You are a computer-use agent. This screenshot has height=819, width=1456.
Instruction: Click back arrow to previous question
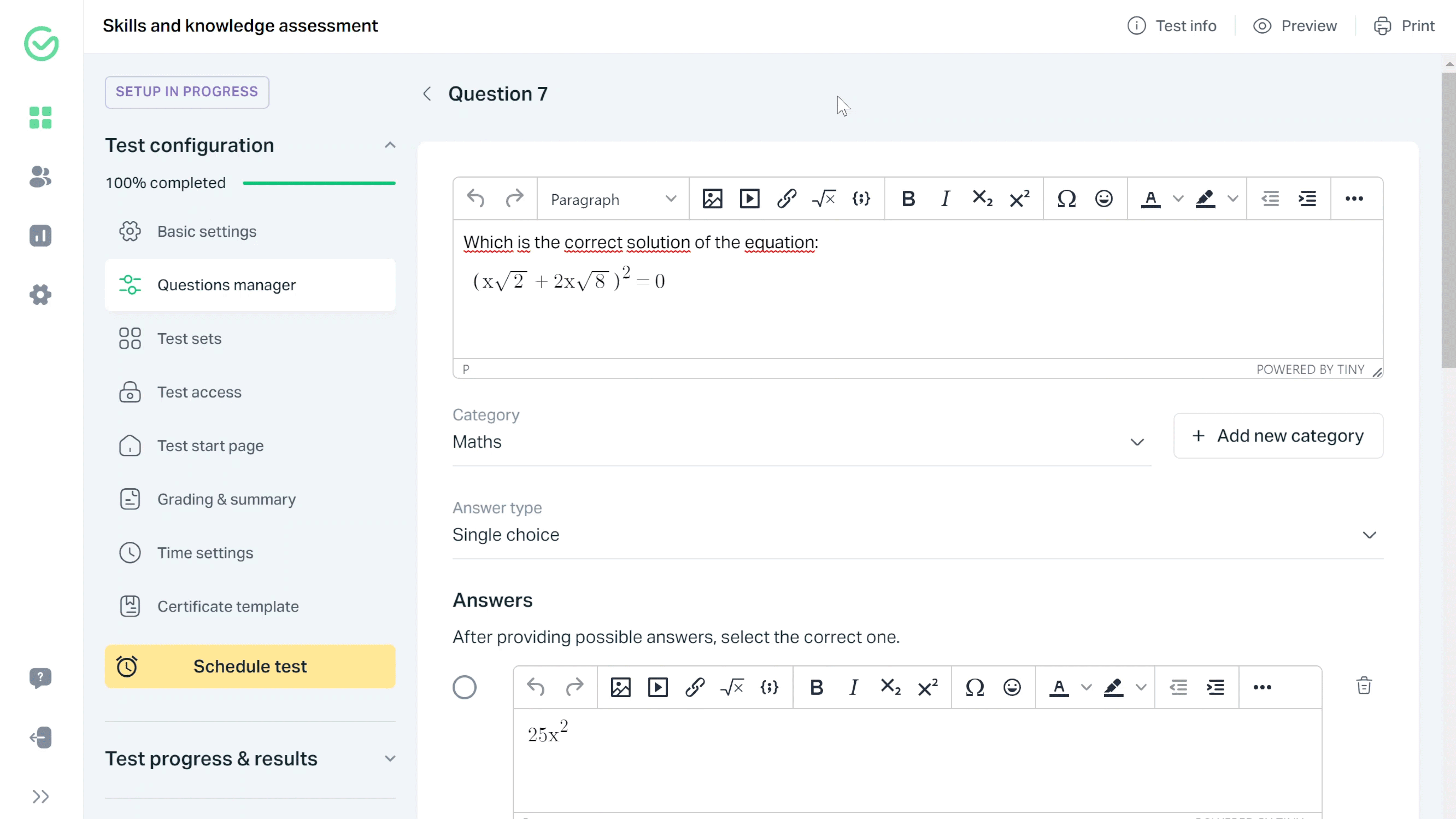tap(427, 93)
